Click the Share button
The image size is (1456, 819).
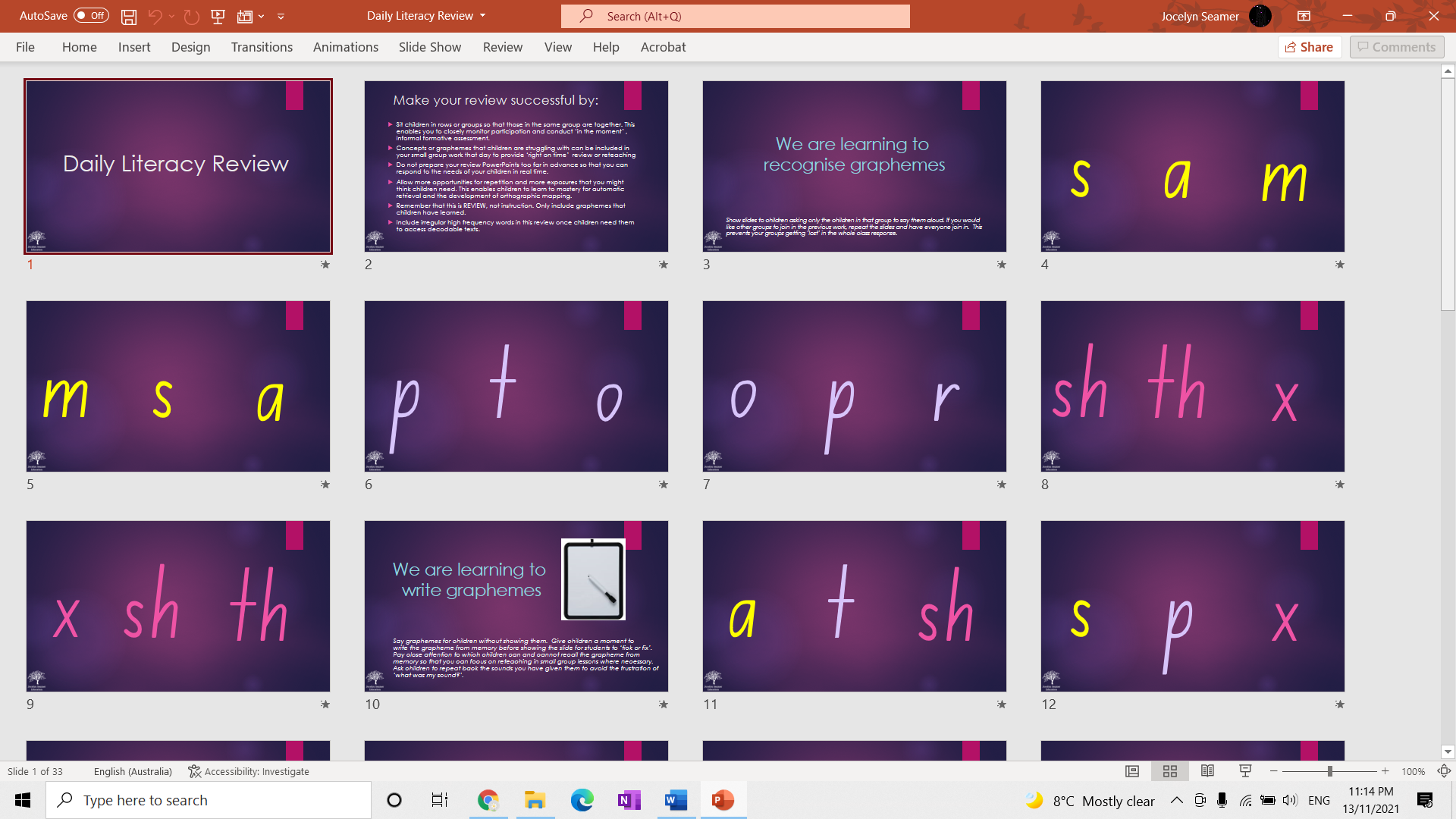(x=1310, y=47)
